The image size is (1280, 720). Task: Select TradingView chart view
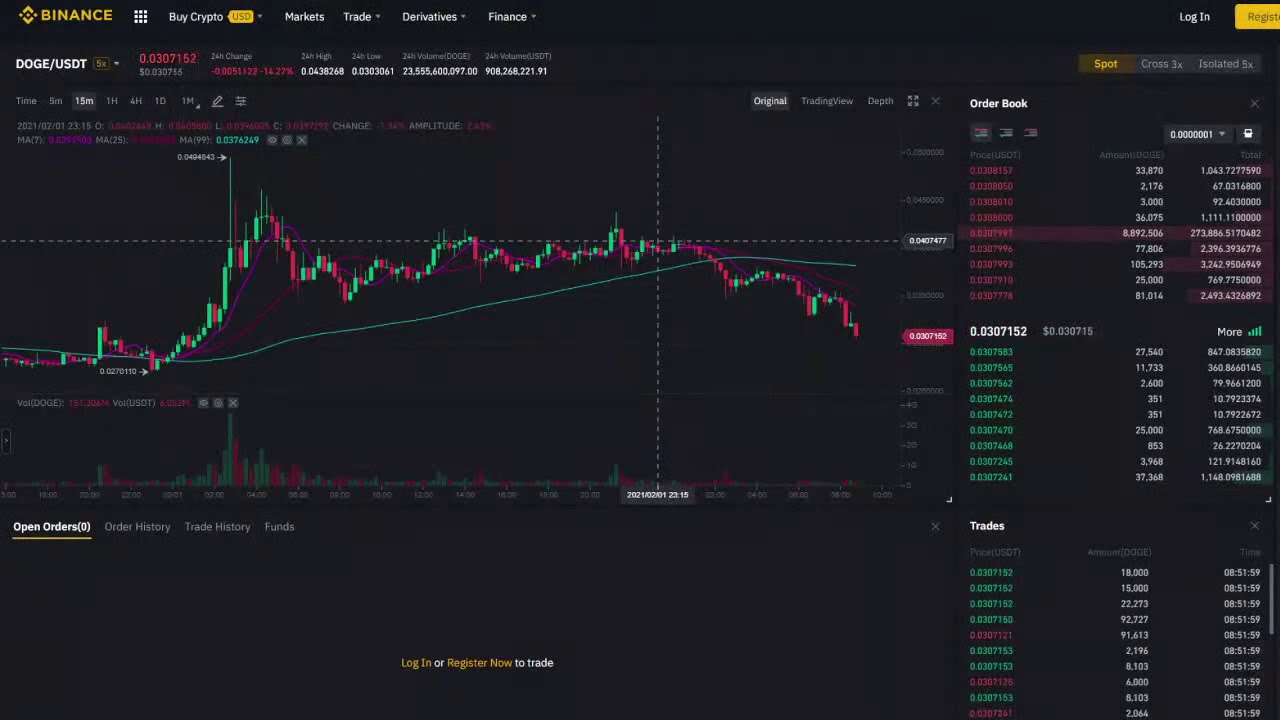[x=827, y=101]
